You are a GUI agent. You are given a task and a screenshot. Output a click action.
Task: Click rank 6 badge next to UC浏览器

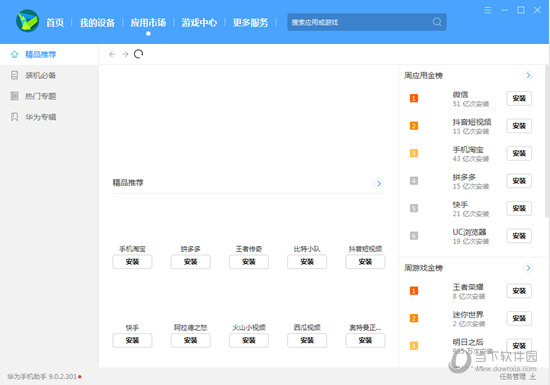pos(414,236)
